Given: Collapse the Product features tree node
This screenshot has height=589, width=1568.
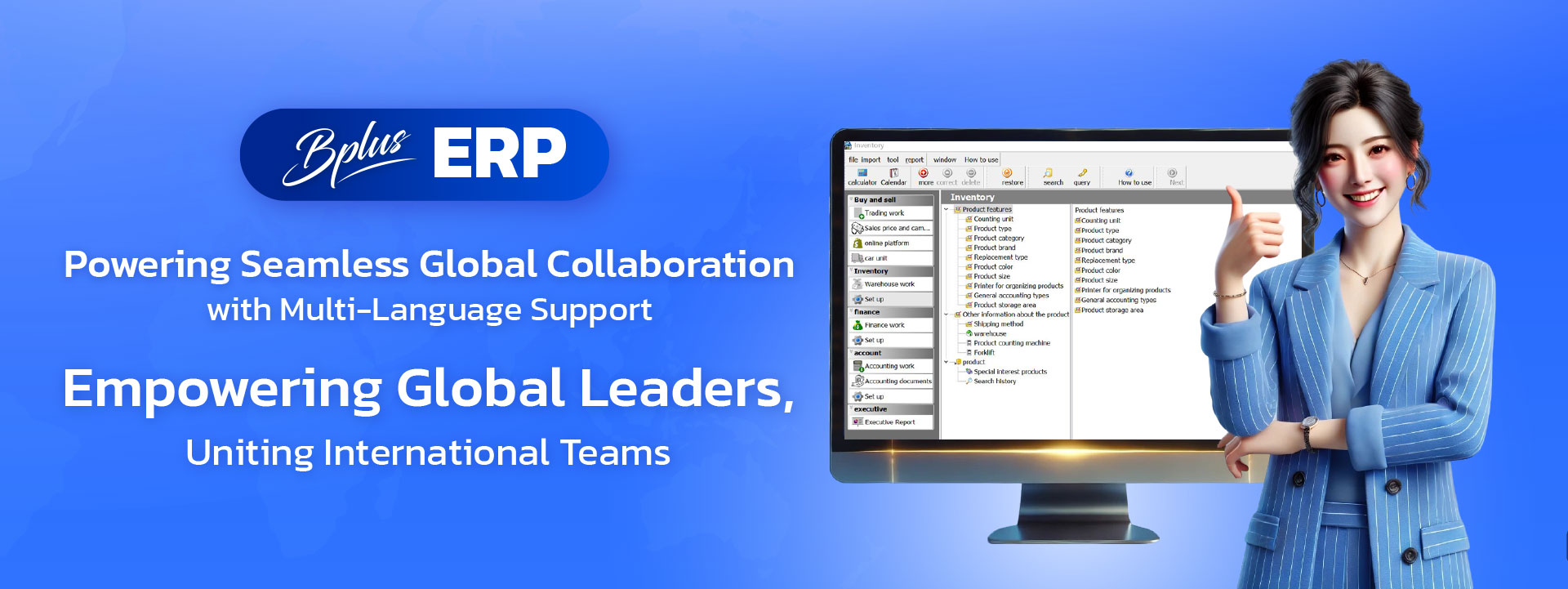Looking at the screenshot, I should coord(947,210).
